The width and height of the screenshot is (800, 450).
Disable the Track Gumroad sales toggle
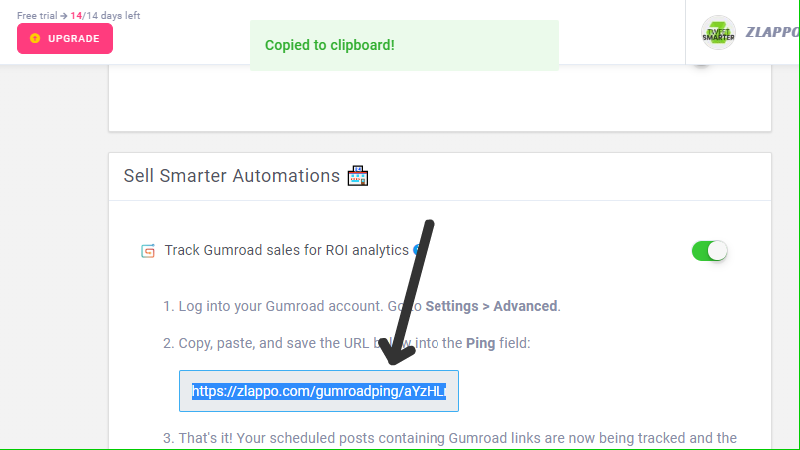coord(709,251)
